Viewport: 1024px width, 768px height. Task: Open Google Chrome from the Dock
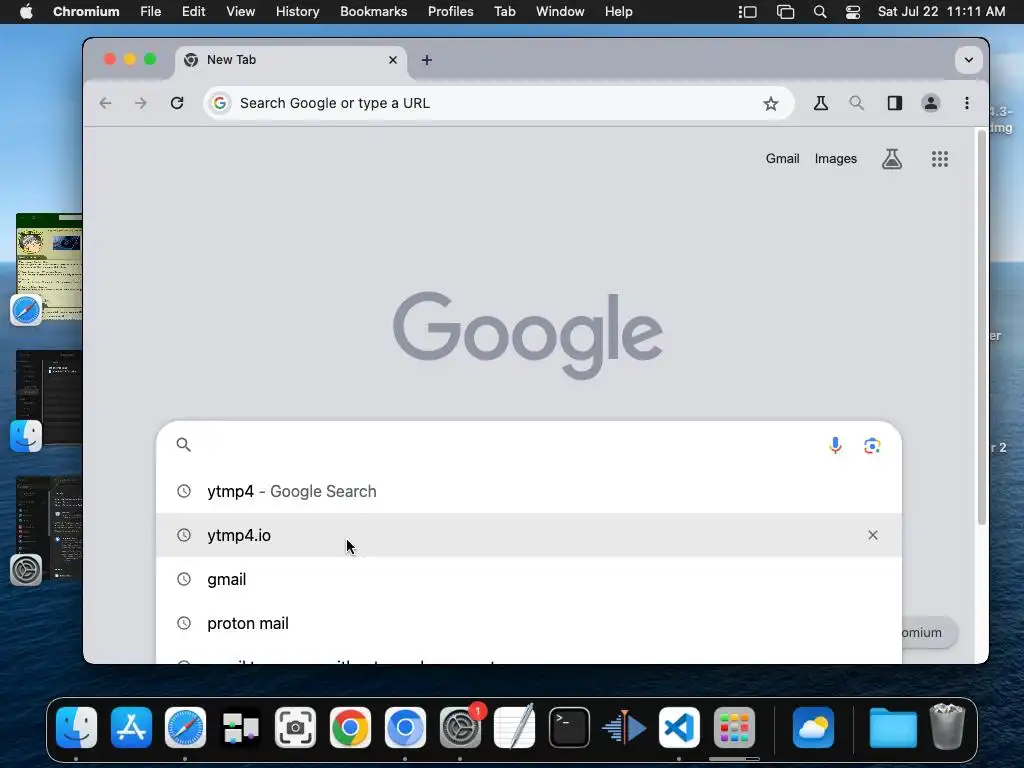(x=350, y=728)
